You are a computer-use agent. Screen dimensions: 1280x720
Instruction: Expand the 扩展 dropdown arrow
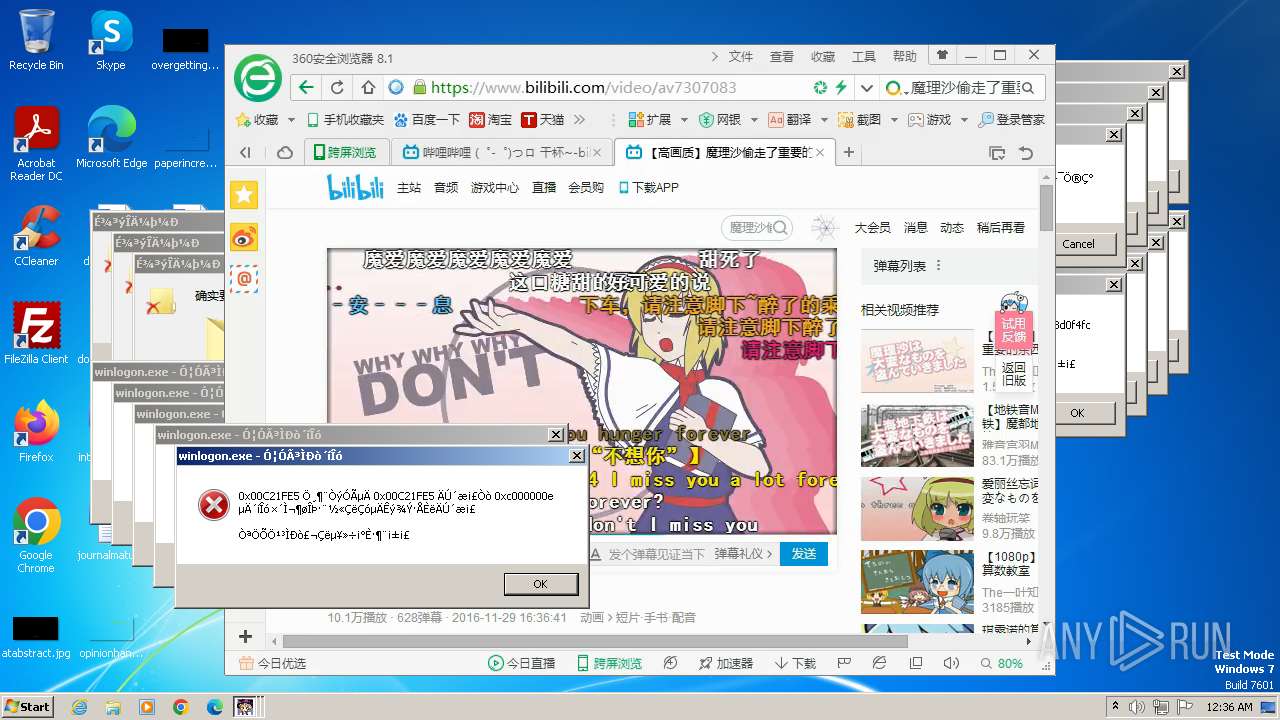pyautogui.click(x=684, y=120)
